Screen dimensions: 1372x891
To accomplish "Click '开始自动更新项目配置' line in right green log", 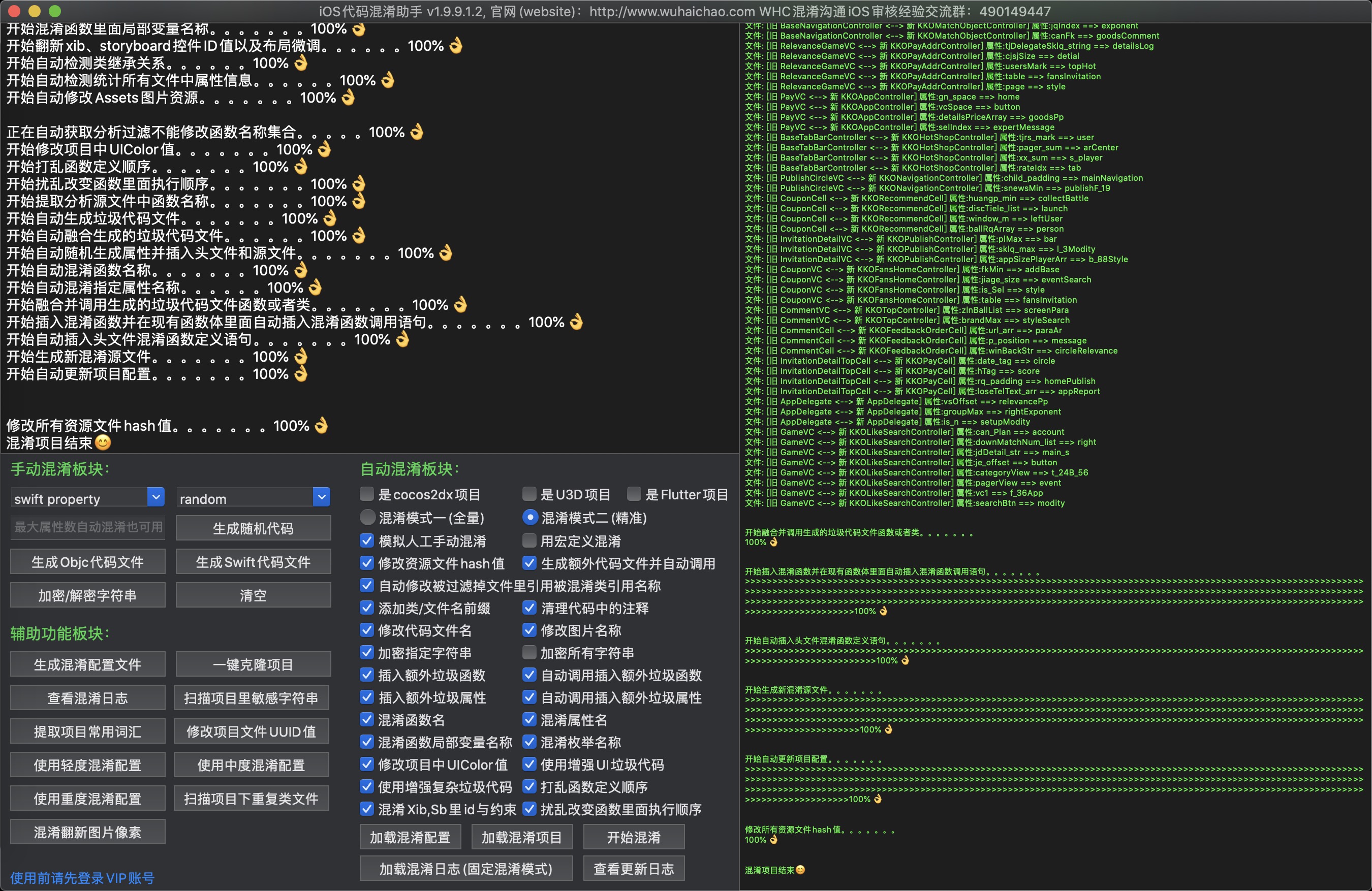I will 814,759.
